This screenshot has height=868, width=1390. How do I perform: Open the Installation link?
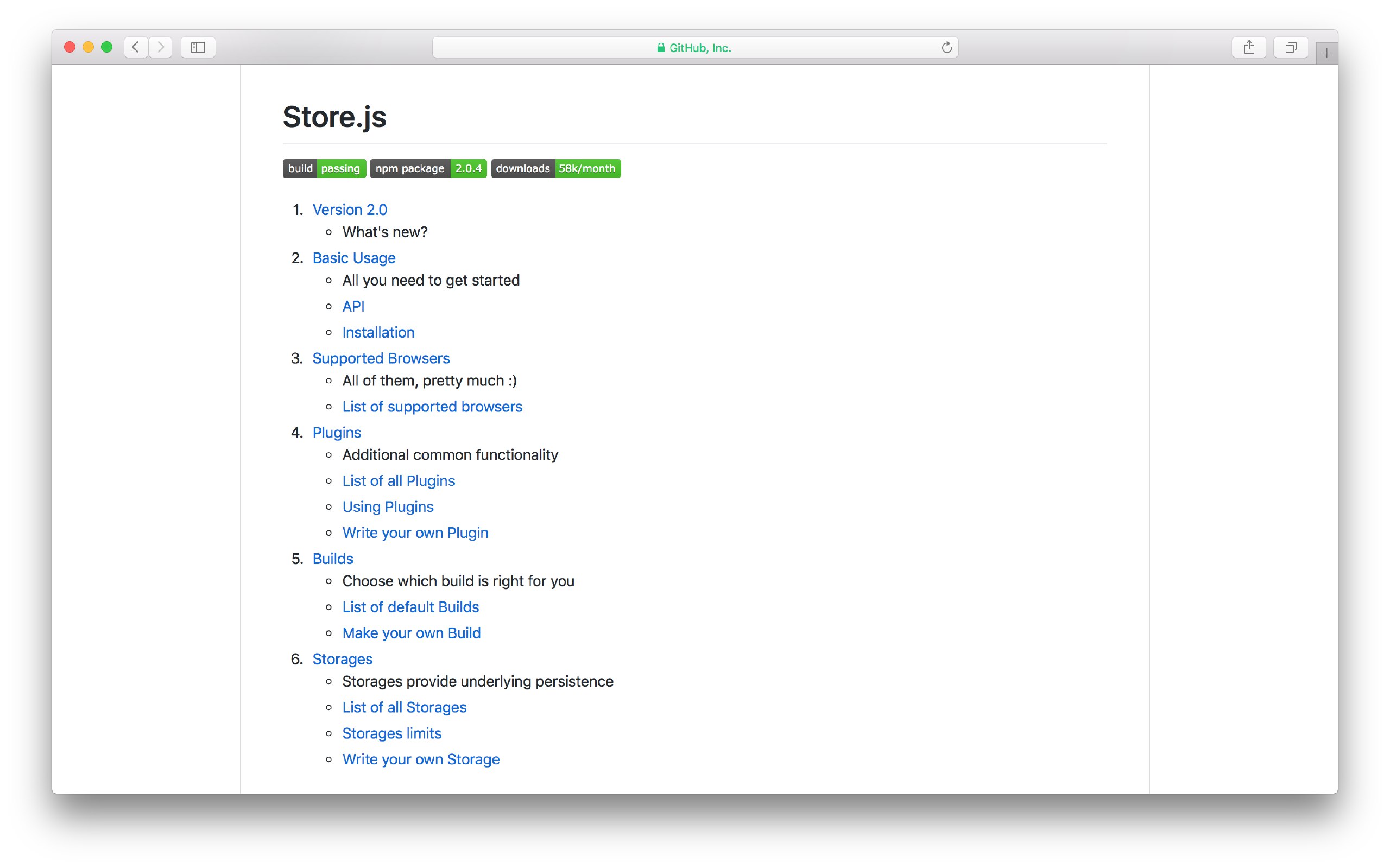click(378, 332)
